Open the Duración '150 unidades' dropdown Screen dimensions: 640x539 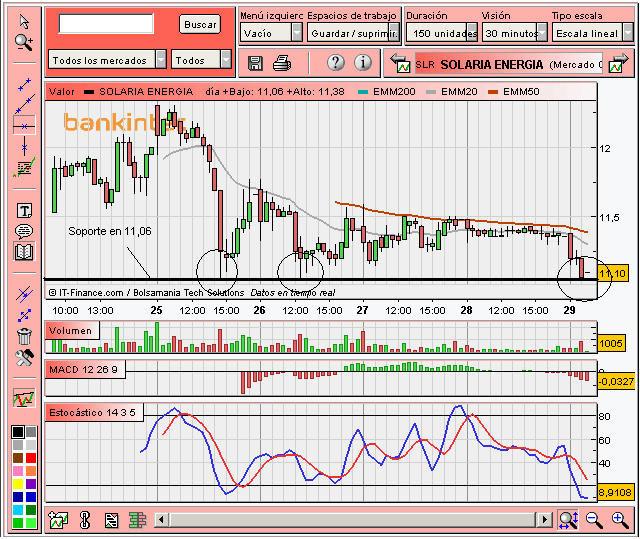click(x=442, y=33)
